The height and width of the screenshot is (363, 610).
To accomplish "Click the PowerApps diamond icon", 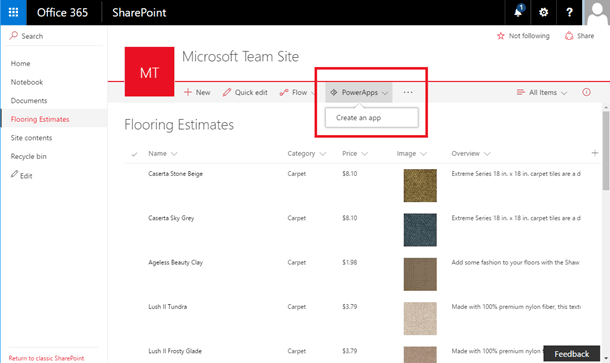I will [x=334, y=92].
